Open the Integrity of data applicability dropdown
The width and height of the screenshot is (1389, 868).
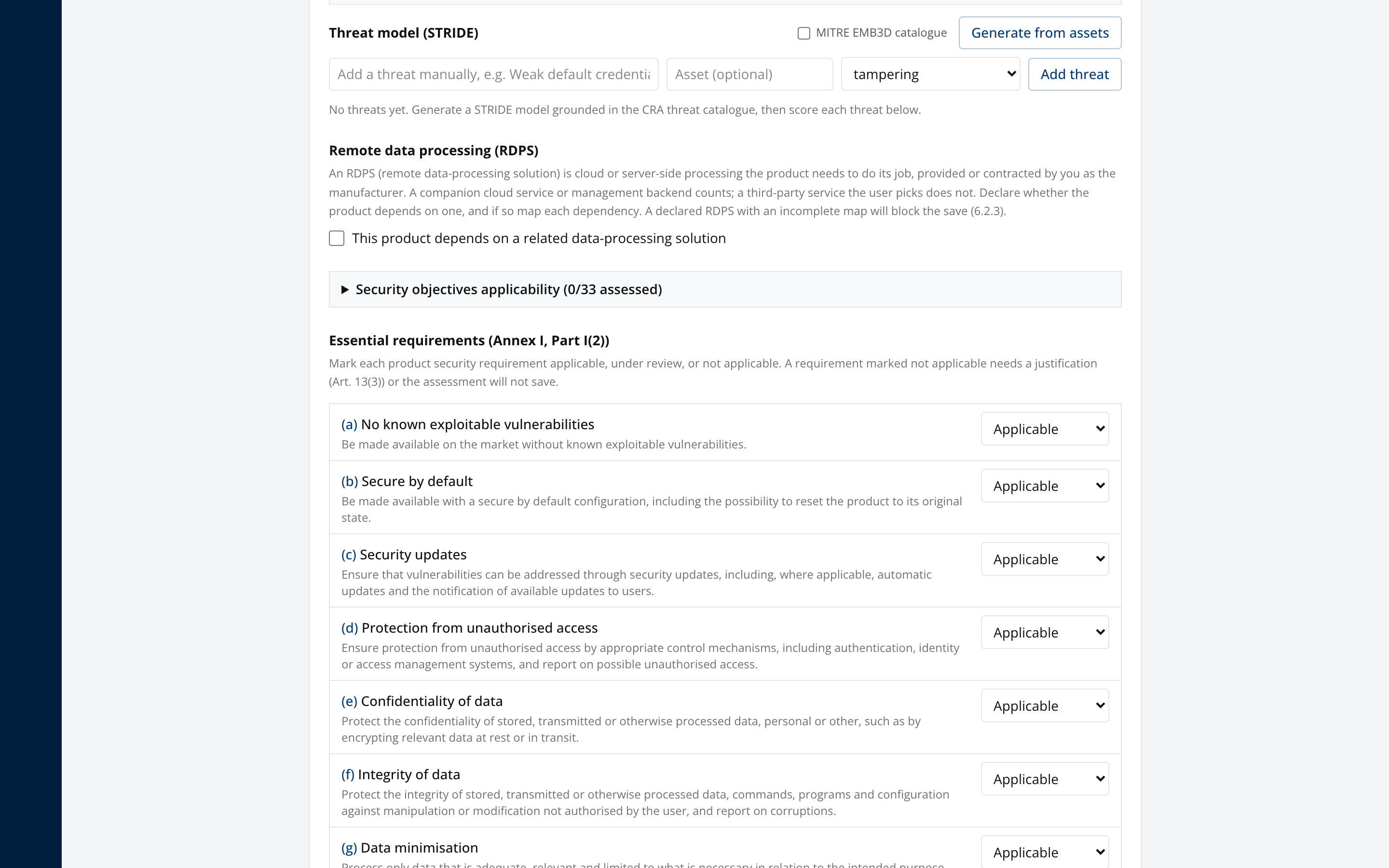coord(1045,779)
